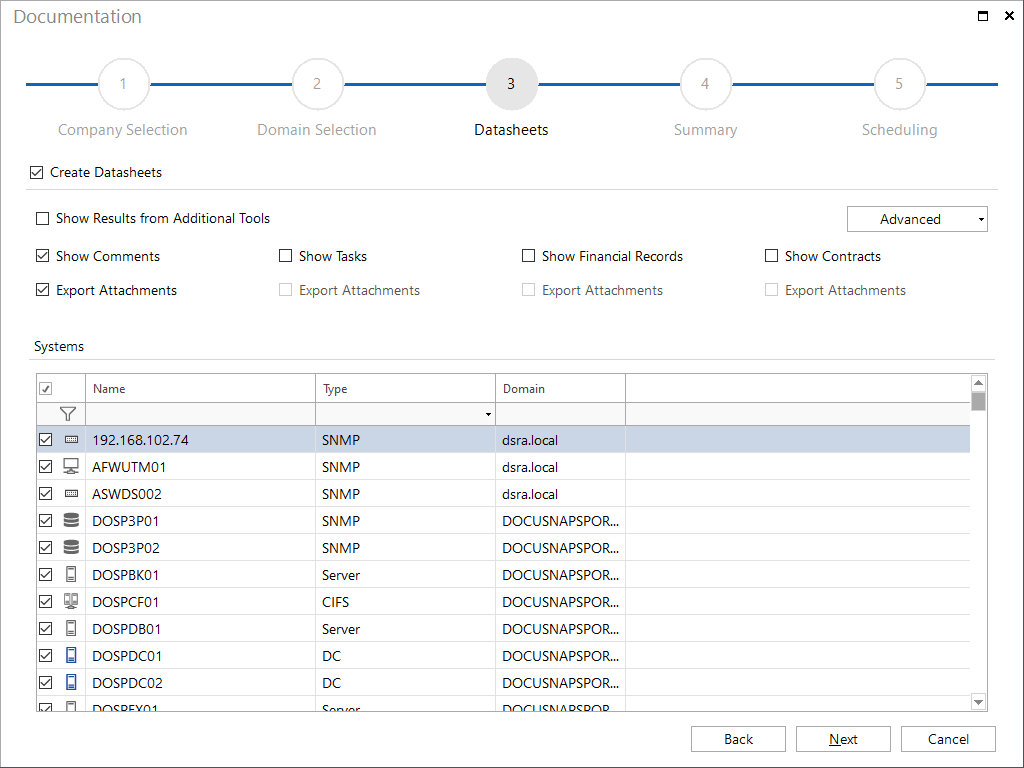The width and height of the screenshot is (1024, 768).
Task: Click the filter funnel icon in the grid
Action: click(x=68, y=414)
